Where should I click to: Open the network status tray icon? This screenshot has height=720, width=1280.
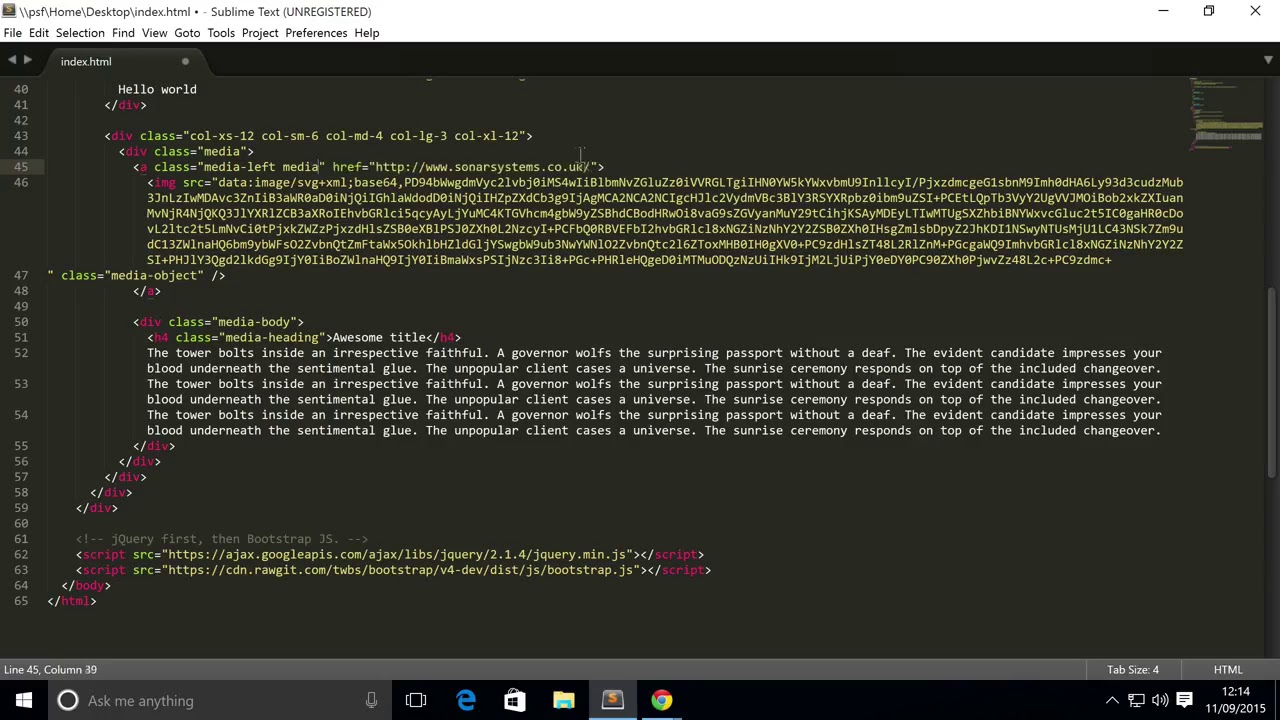pyautogui.click(x=1136, y=700)
